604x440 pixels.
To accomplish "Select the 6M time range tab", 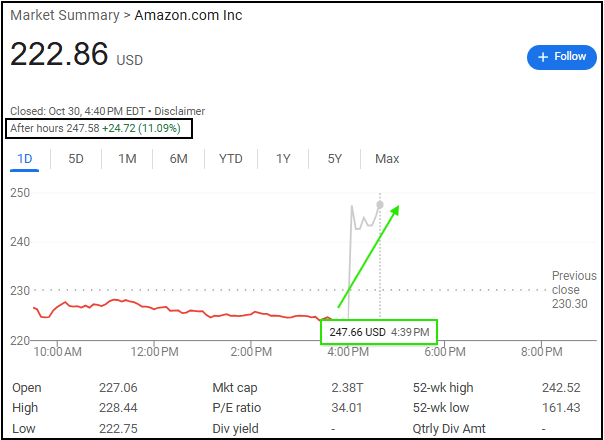I will click(178, 158).
